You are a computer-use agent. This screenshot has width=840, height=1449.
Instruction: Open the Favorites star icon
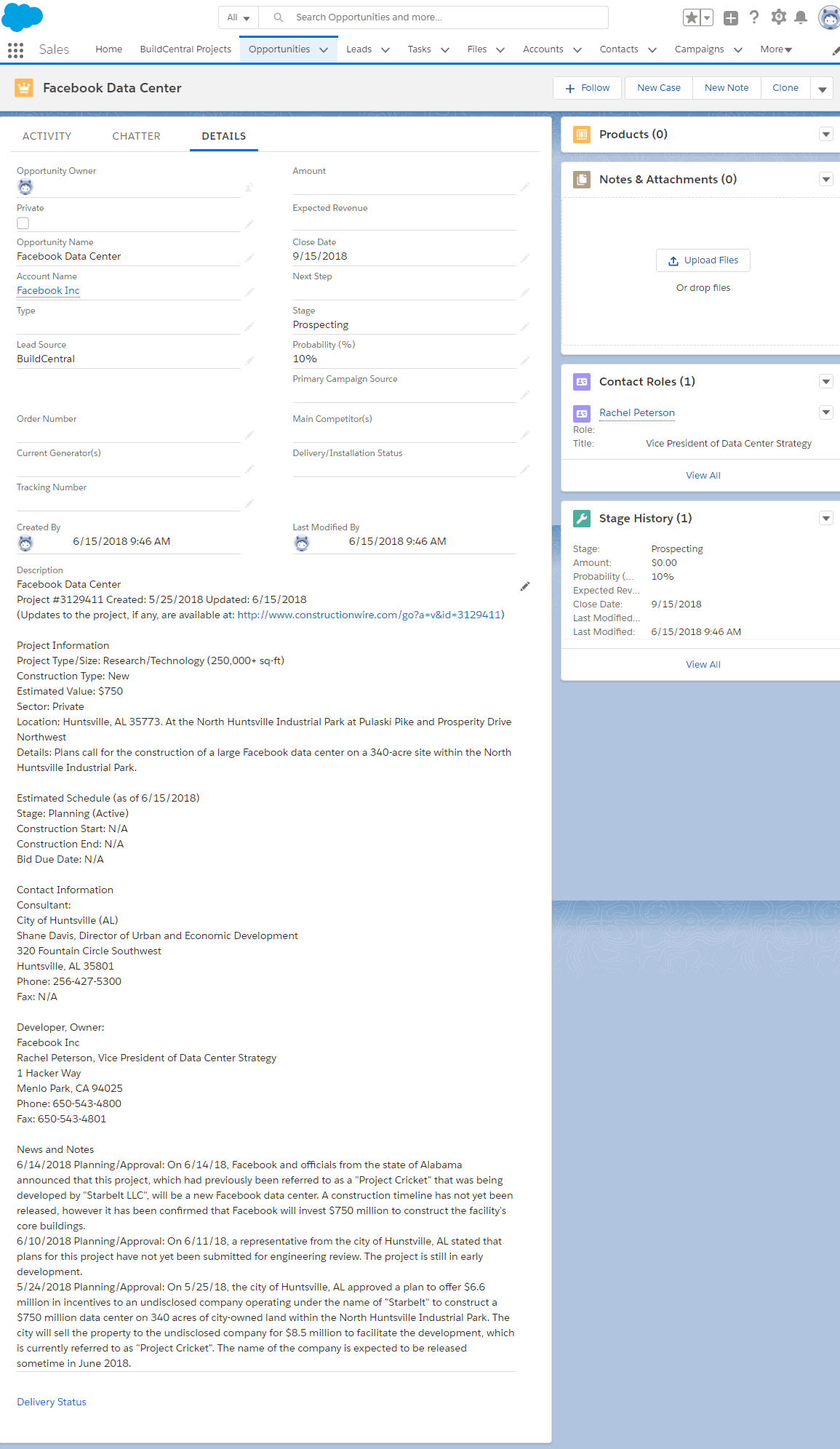pos(692,17)
